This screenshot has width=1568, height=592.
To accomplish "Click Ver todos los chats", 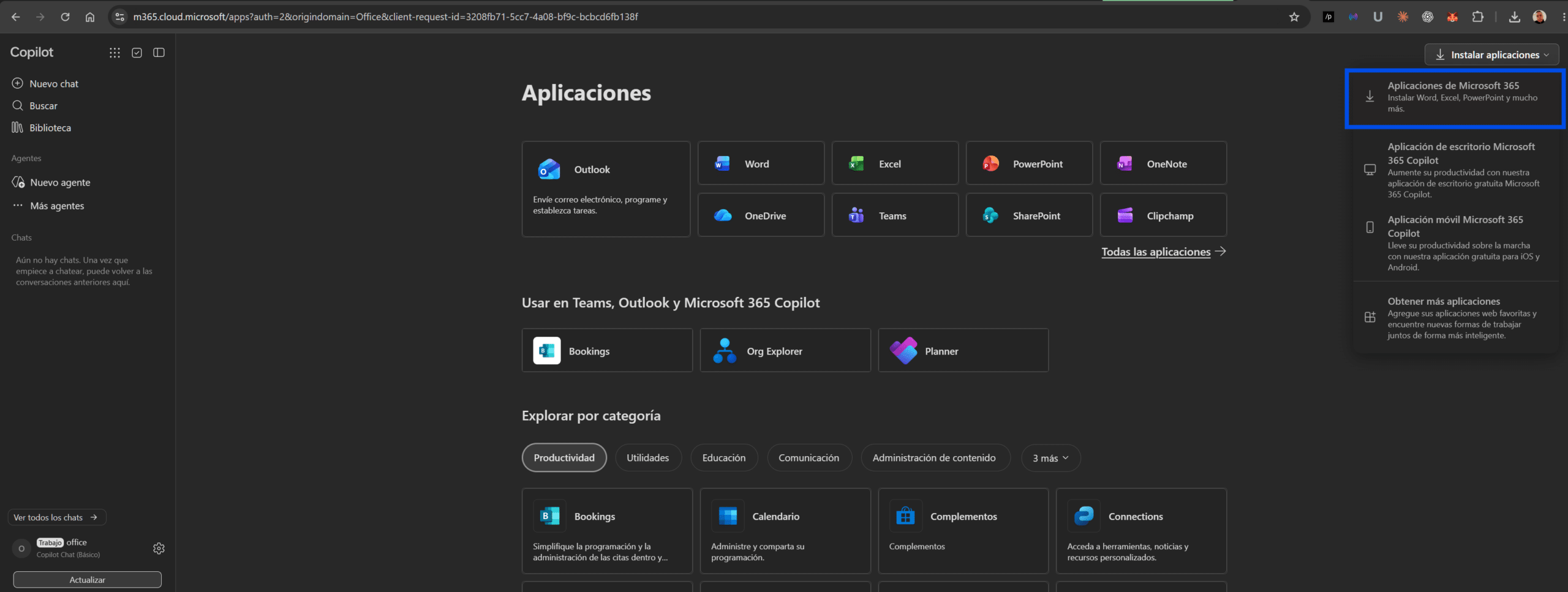I will point(56,517).
